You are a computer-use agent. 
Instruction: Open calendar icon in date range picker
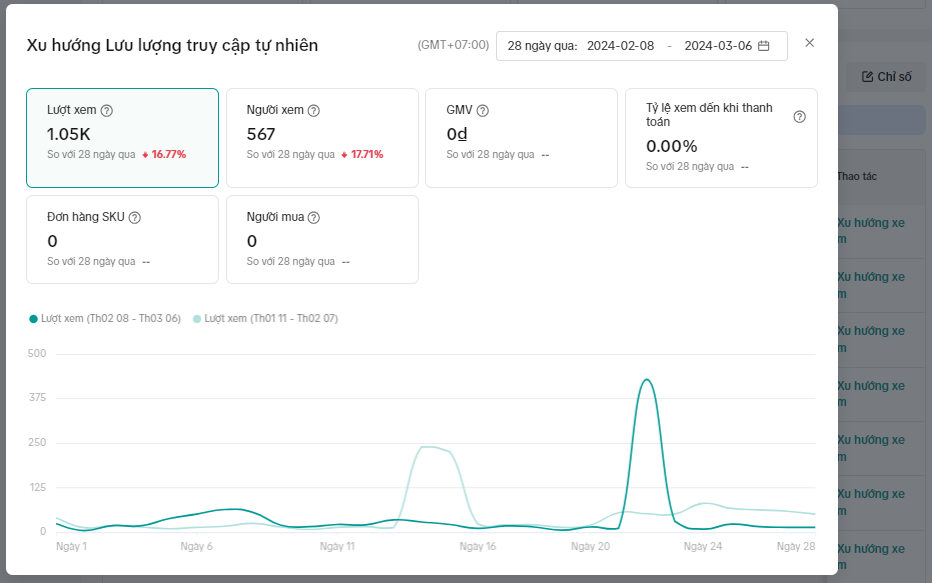(764, 46)
